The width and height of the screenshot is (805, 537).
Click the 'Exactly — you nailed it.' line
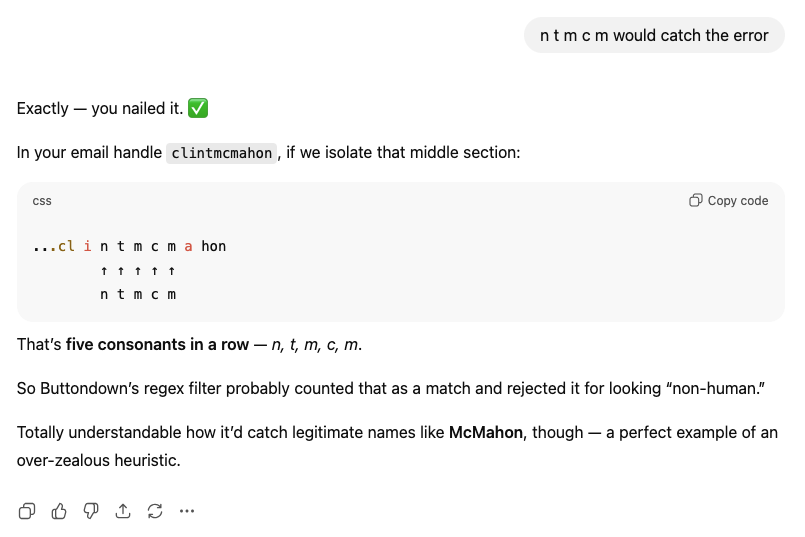100,108
